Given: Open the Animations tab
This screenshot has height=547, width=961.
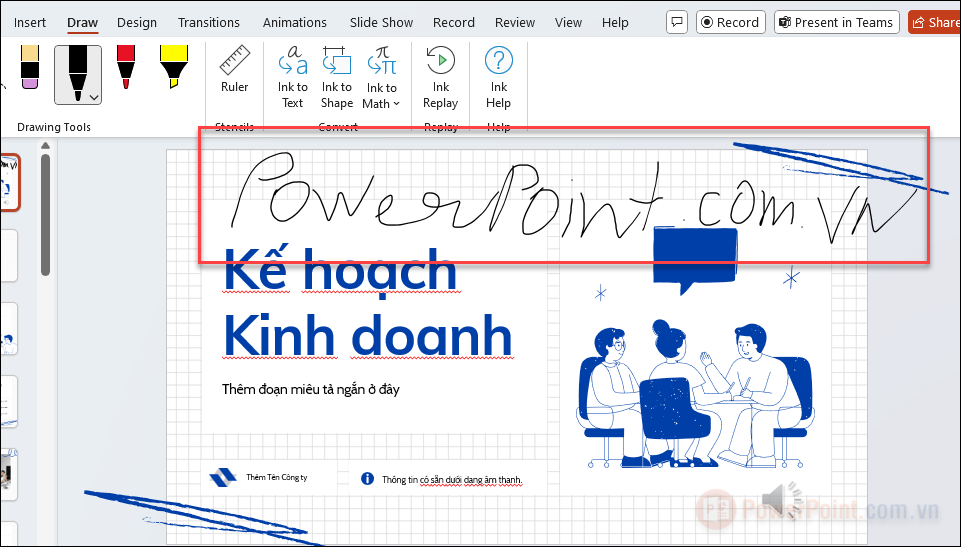Looking at the screenshot, I should (295, 23).
